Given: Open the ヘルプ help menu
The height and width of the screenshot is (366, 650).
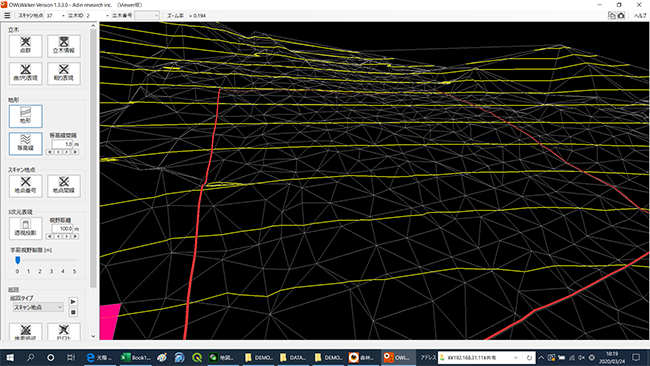Looking at the screenshot, I should coord(640,16).
